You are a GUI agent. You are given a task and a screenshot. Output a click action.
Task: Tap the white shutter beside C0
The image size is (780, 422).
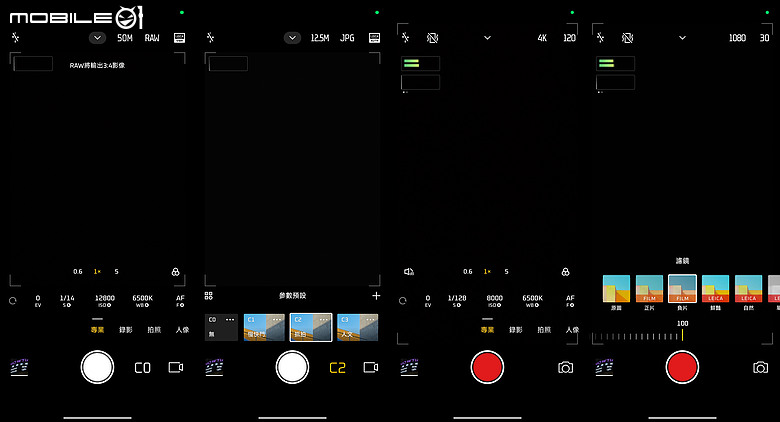pos(98,367)
